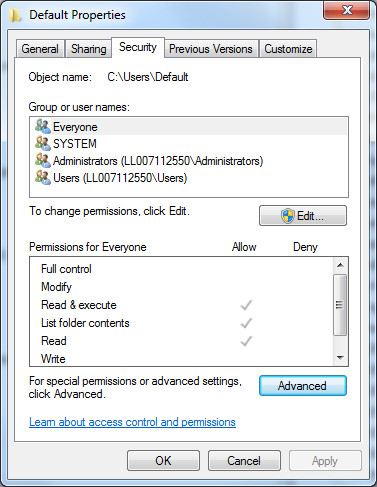
Task: Open access control and permissions help link
Action: click(132, 422)
